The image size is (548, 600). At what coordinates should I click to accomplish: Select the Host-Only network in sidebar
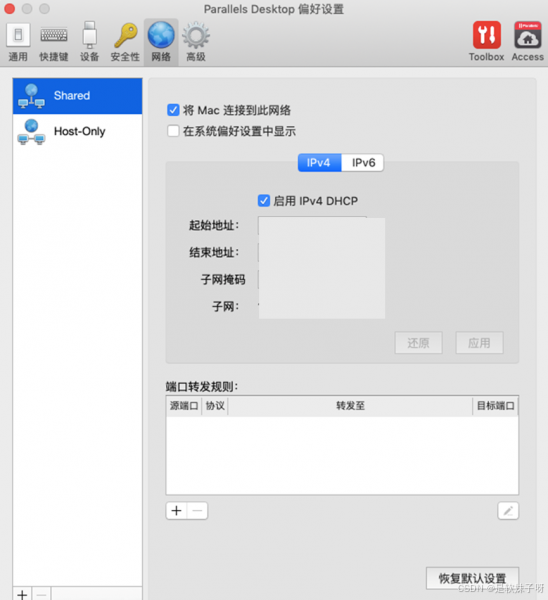pyautogui.click(x=77, y=131)
